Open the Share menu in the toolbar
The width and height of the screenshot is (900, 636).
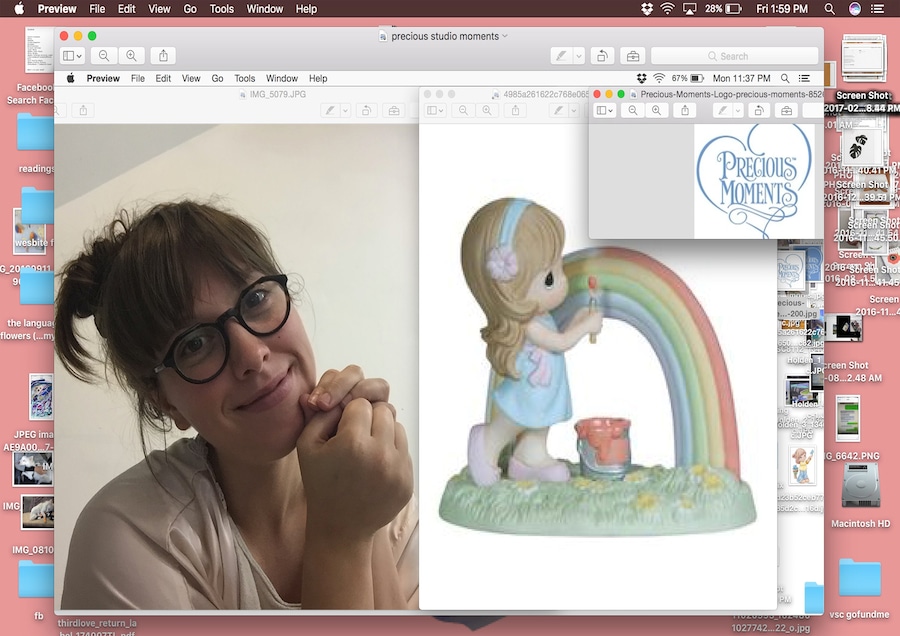click(165, 56)
